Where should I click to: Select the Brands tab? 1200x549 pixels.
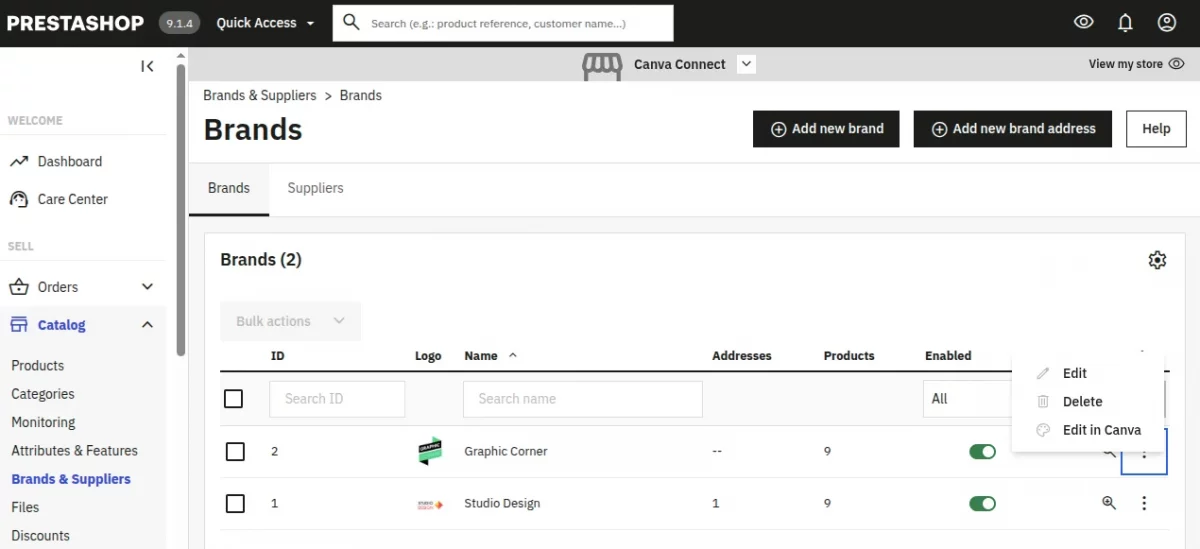[229, 188]
